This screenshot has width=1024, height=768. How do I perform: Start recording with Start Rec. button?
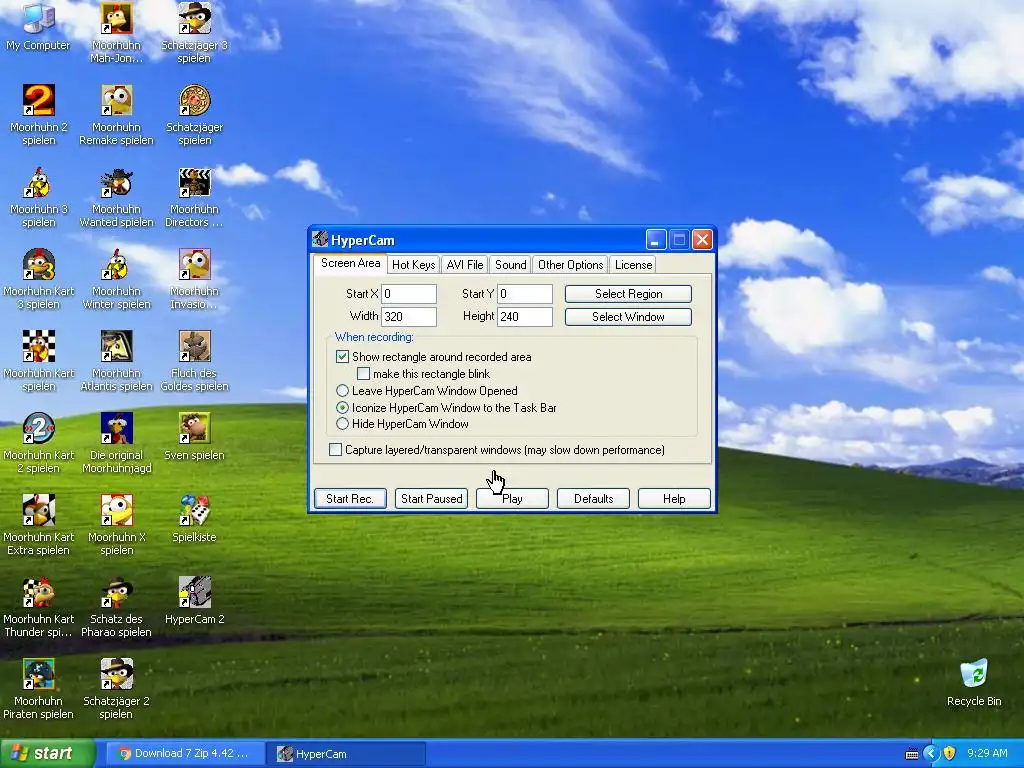point(350,499)
